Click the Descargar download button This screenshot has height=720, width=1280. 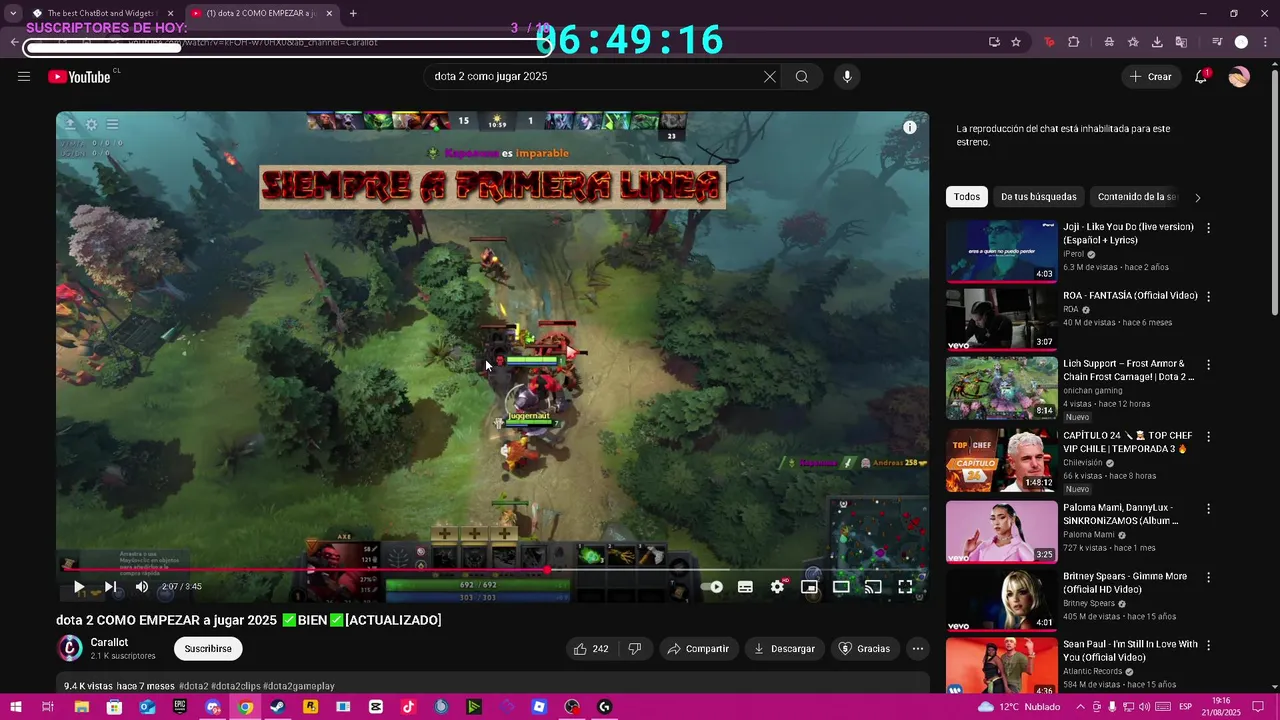coord(784,649)
